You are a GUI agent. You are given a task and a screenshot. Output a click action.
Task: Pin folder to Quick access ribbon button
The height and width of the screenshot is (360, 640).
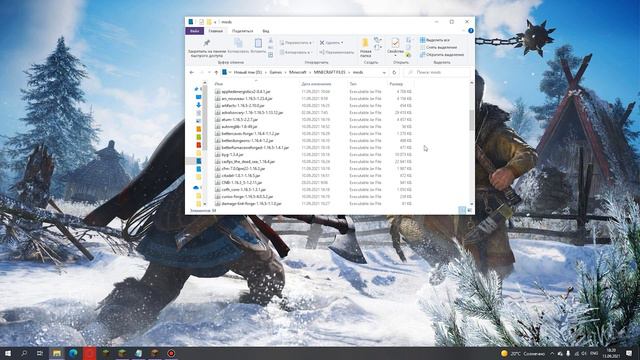coord(207,48)
